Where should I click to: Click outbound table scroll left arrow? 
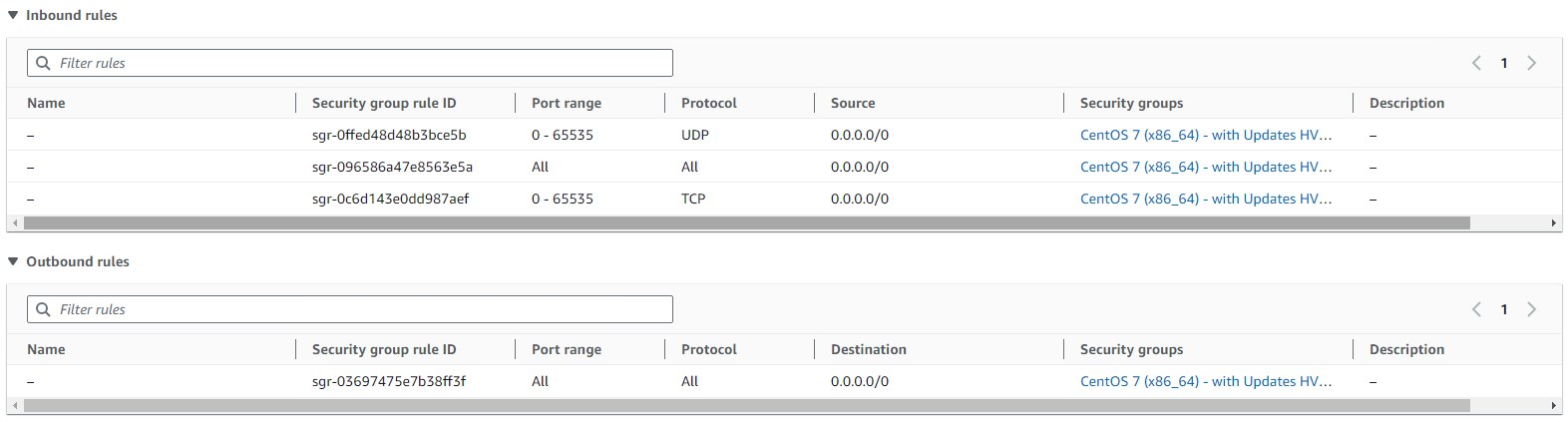14,406
